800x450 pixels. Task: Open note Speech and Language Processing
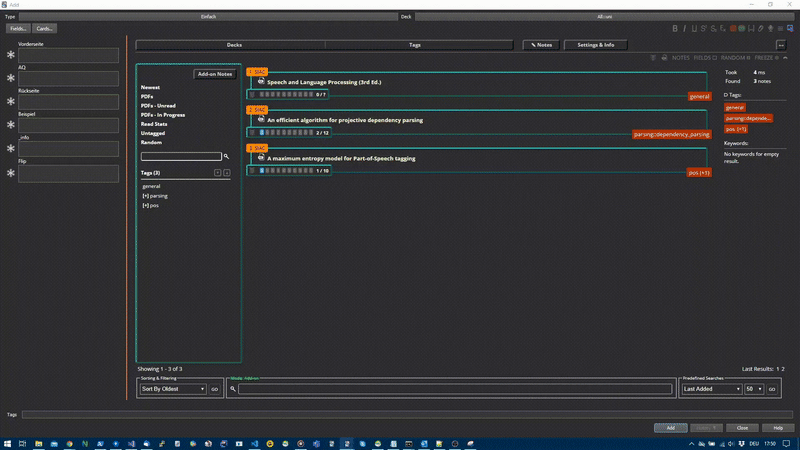click(324, 82)
